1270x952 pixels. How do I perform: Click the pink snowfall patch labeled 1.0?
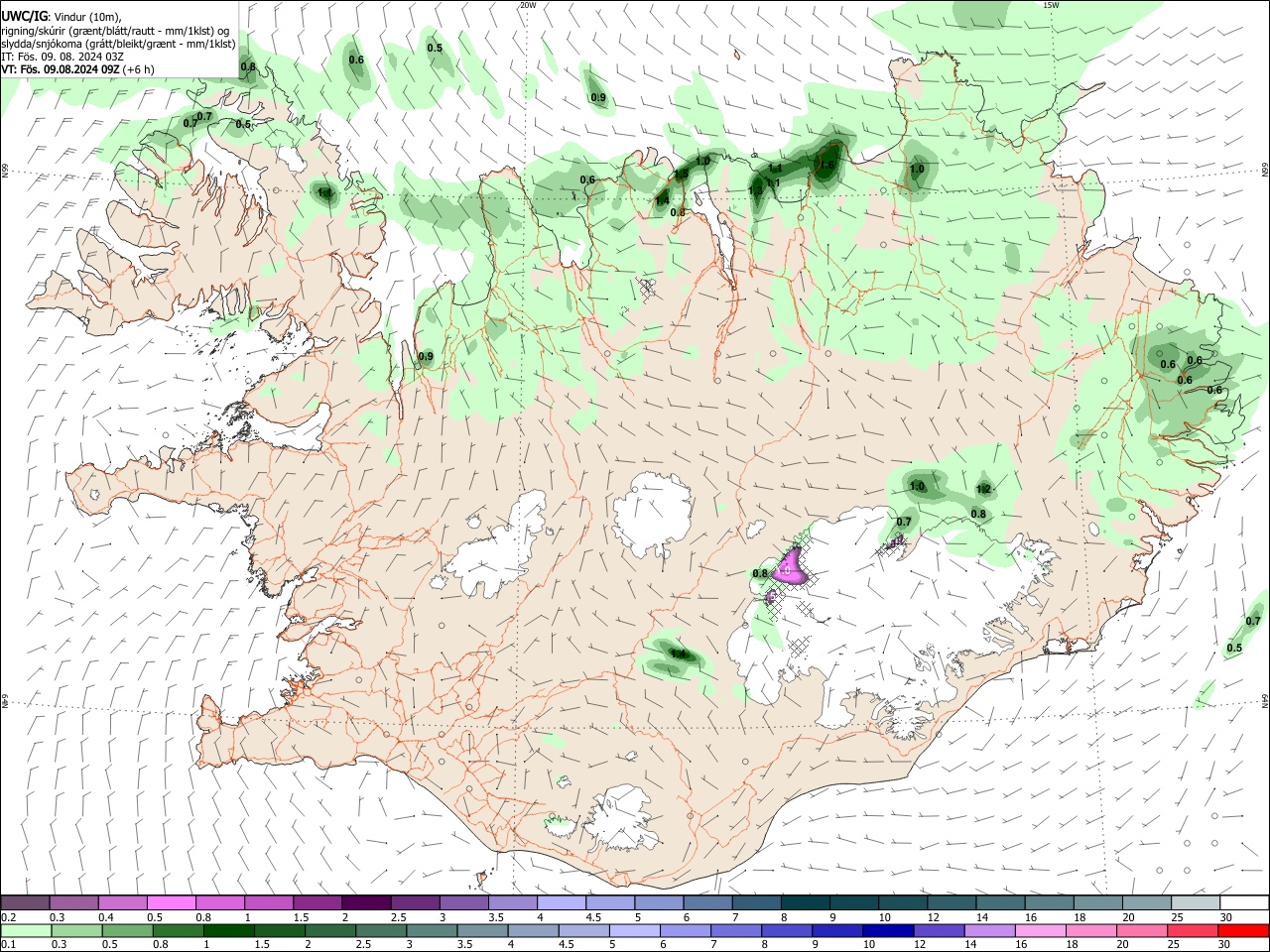(790, 568)
